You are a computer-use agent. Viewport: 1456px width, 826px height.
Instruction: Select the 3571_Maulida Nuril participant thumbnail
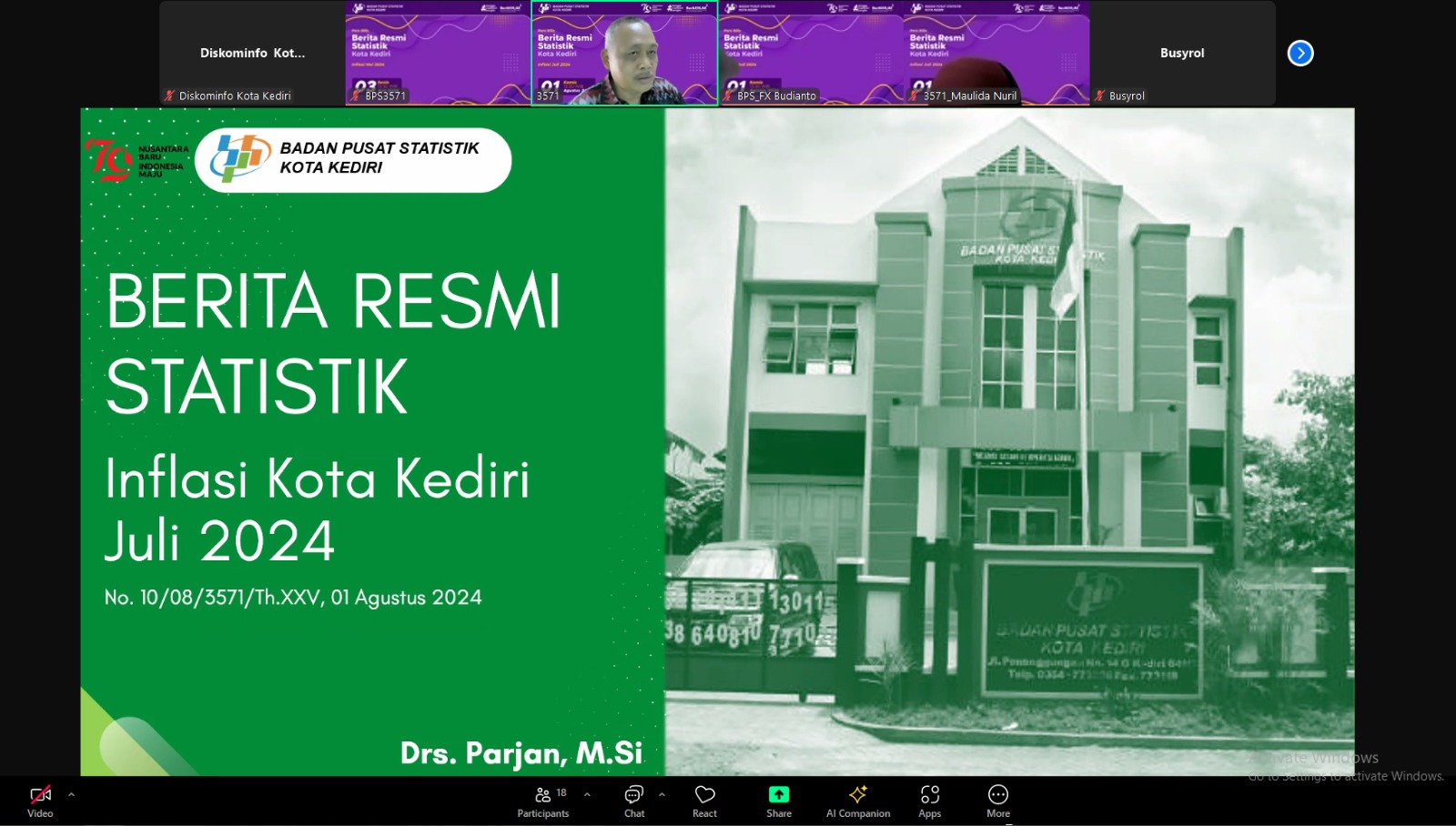[997, 53]
